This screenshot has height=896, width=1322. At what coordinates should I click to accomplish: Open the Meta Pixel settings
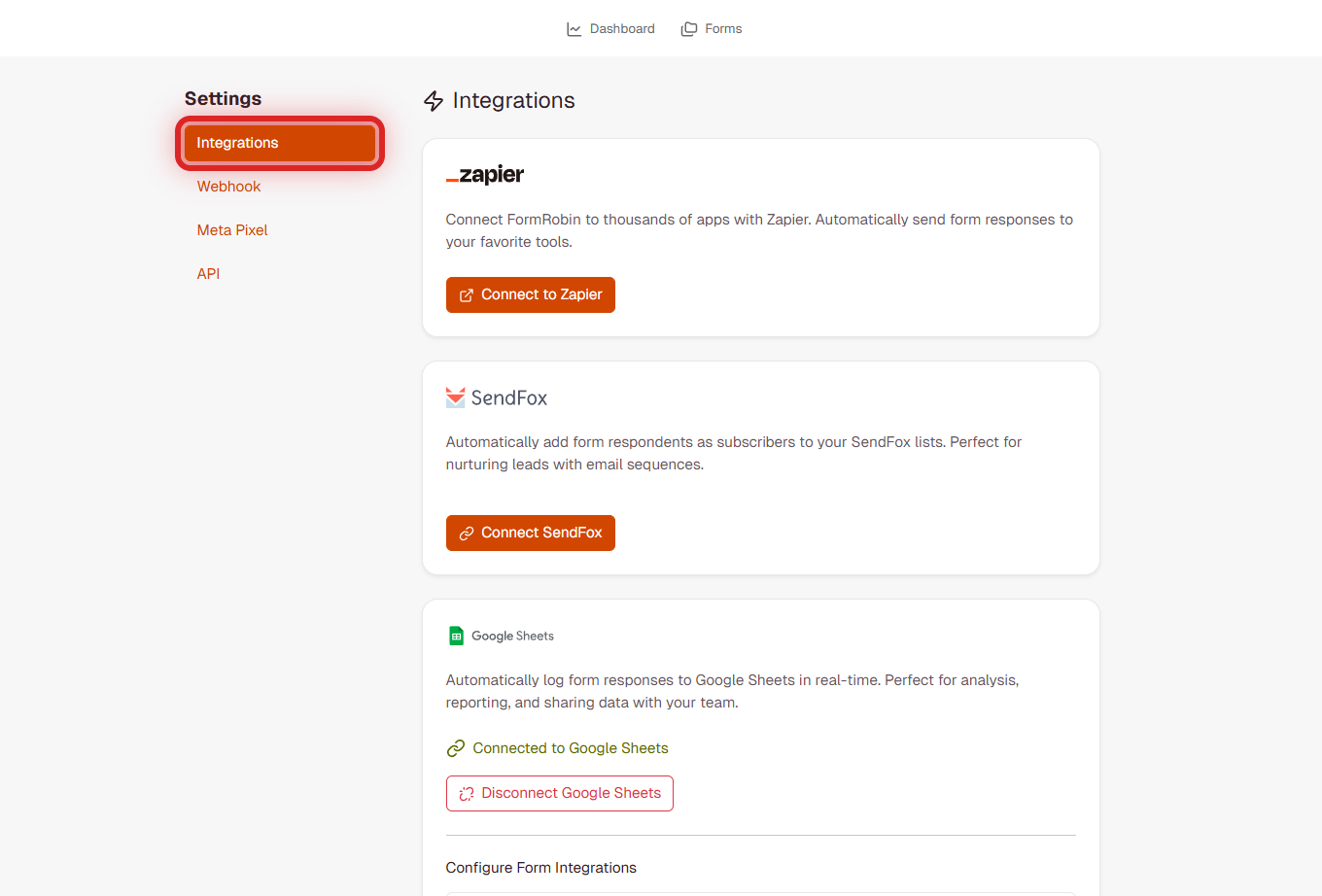tap(232, 229)
